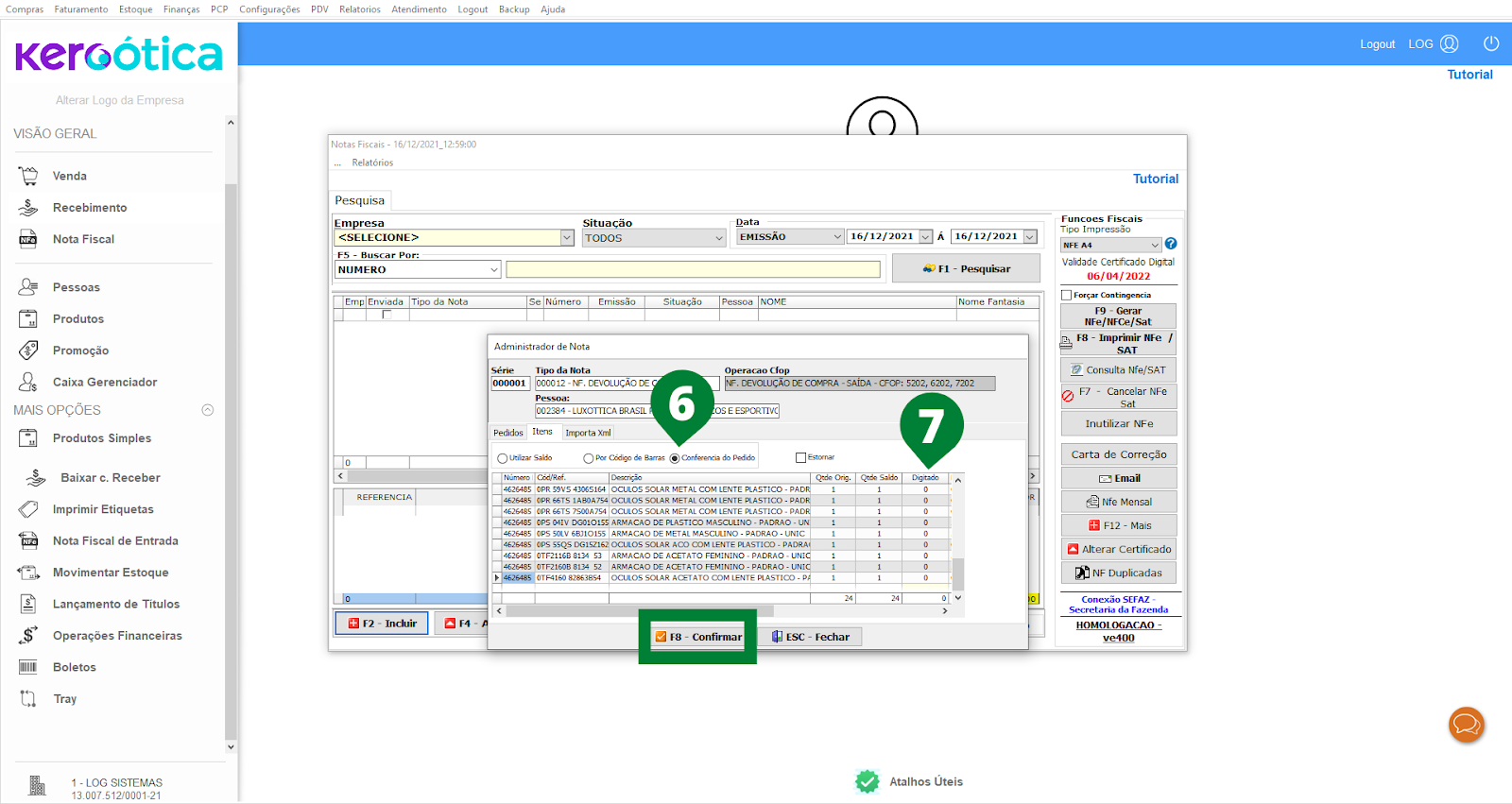Viewport: 1512px width, 804px height.
Task: Open Imprimir Etiquetas via its label icon
Action: click(28, 509)
